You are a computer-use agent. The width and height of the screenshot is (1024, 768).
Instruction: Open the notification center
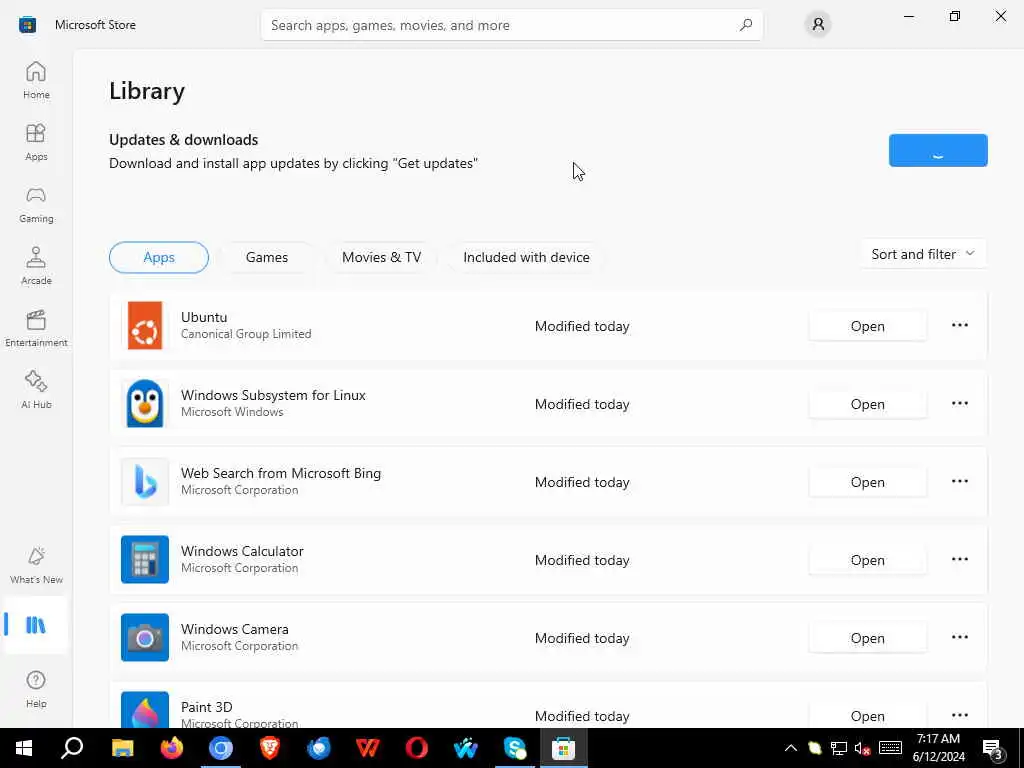point(993,748)
